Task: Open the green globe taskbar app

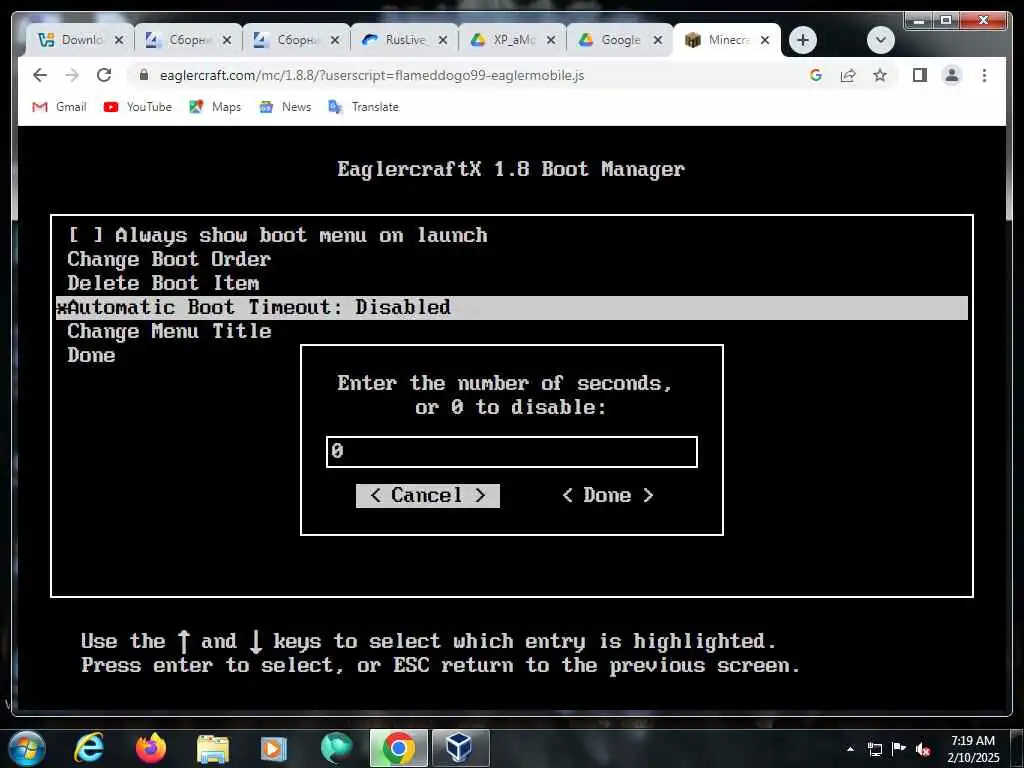Action: [336, 748]
